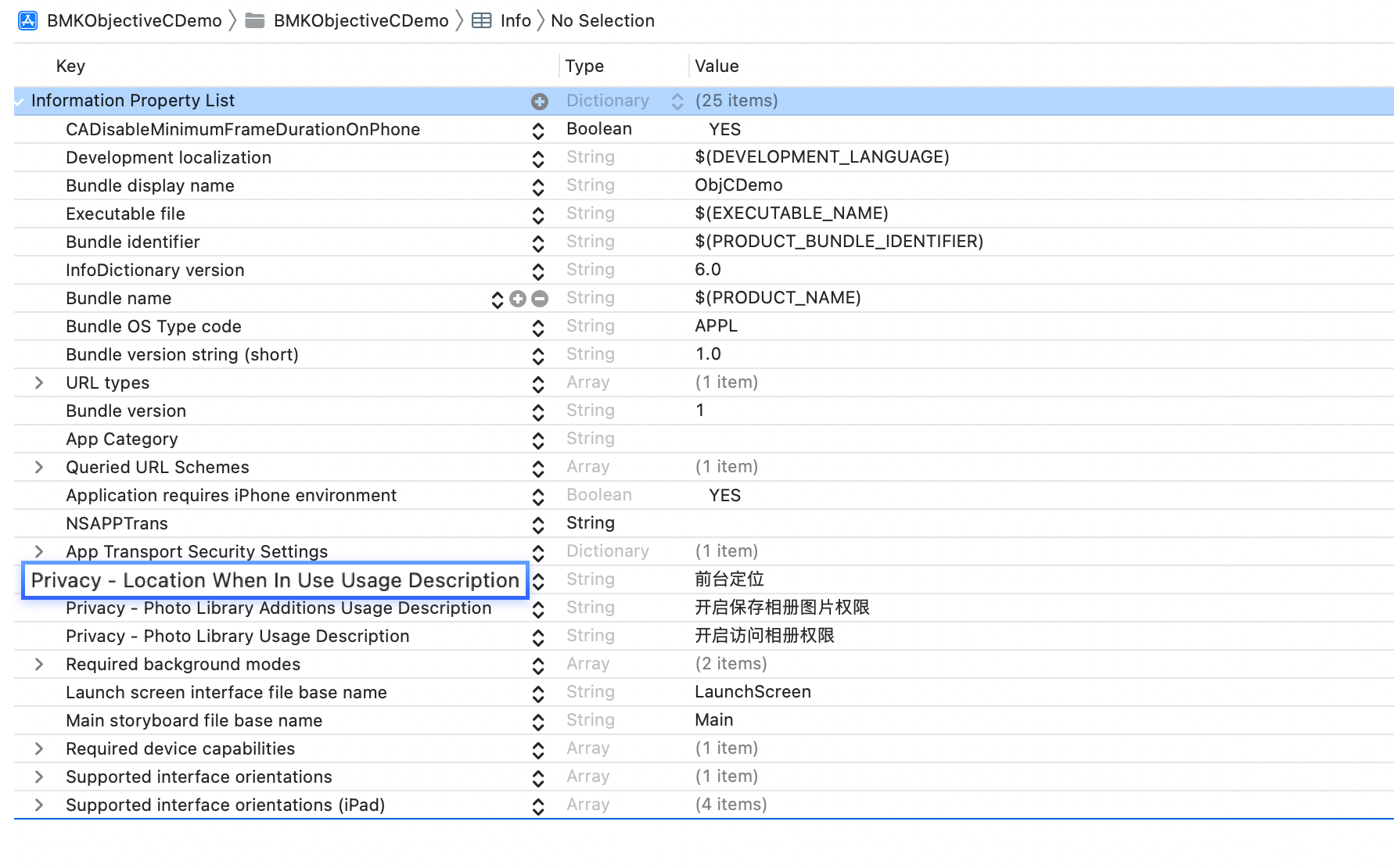The width and height of the screenshot is (1394, 868).
Task: Click the BMKObjectiveCDemo project icon in breadcrumb
Action: tap(28, 21)
